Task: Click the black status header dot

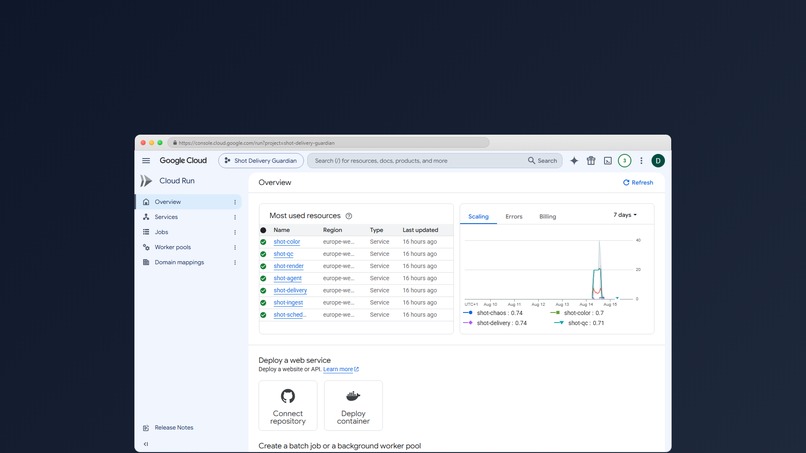Action: (263, 230)
